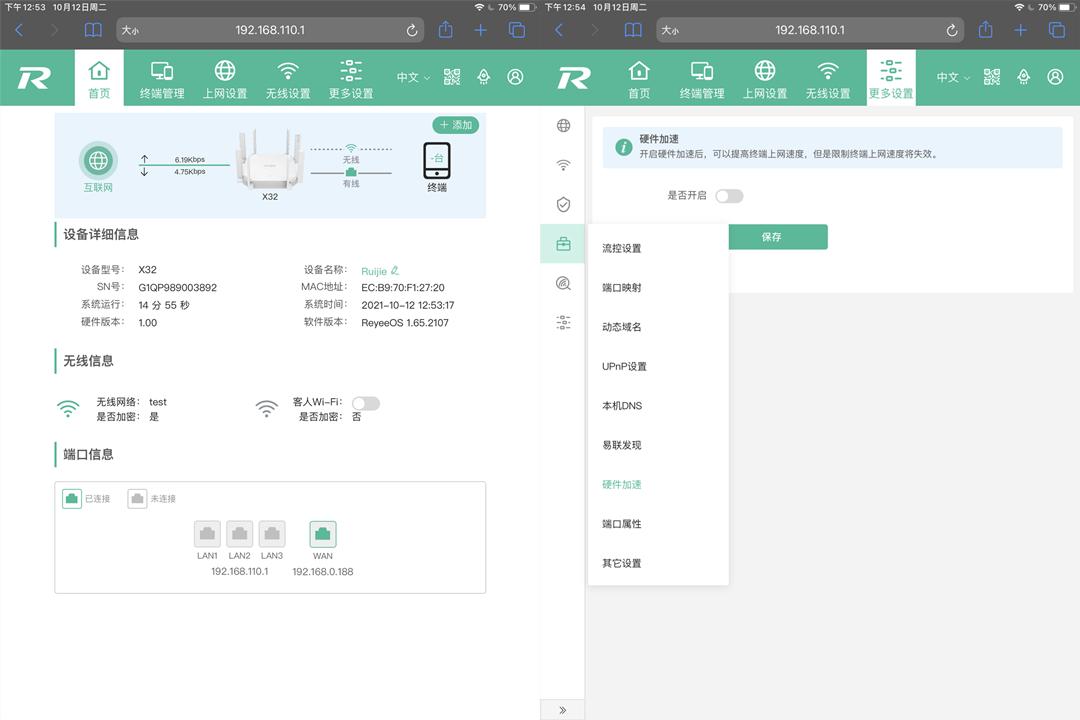The height and width of the screenshot is (720, 1080).
Task: Select the globe icon in left sidebar
Action: click(x=563, y=126)
